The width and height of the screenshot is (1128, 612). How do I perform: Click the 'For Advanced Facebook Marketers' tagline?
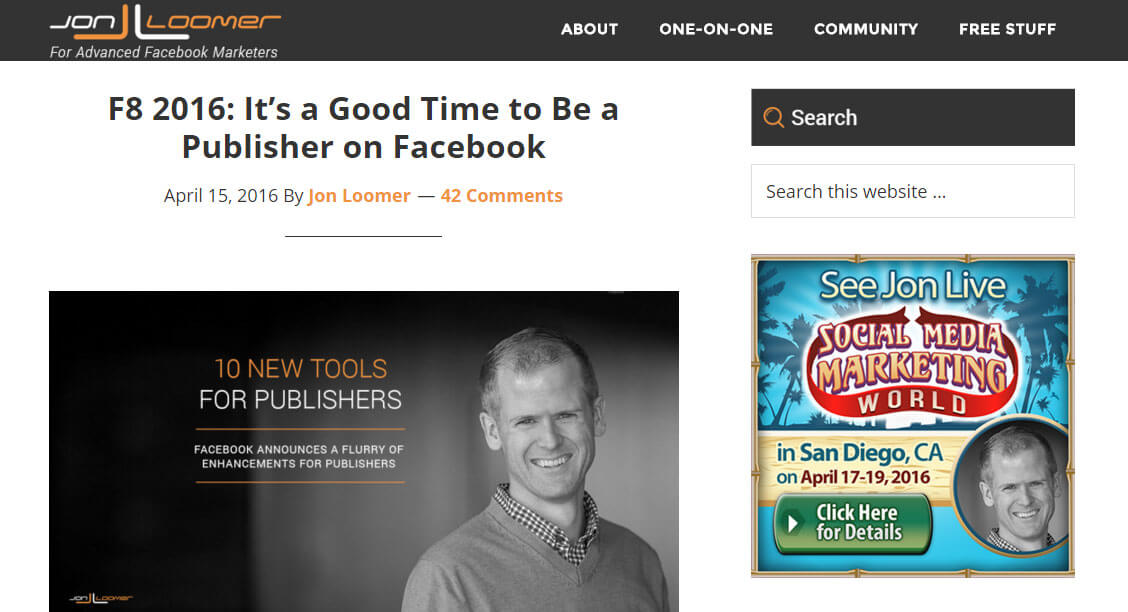(163, 52)
